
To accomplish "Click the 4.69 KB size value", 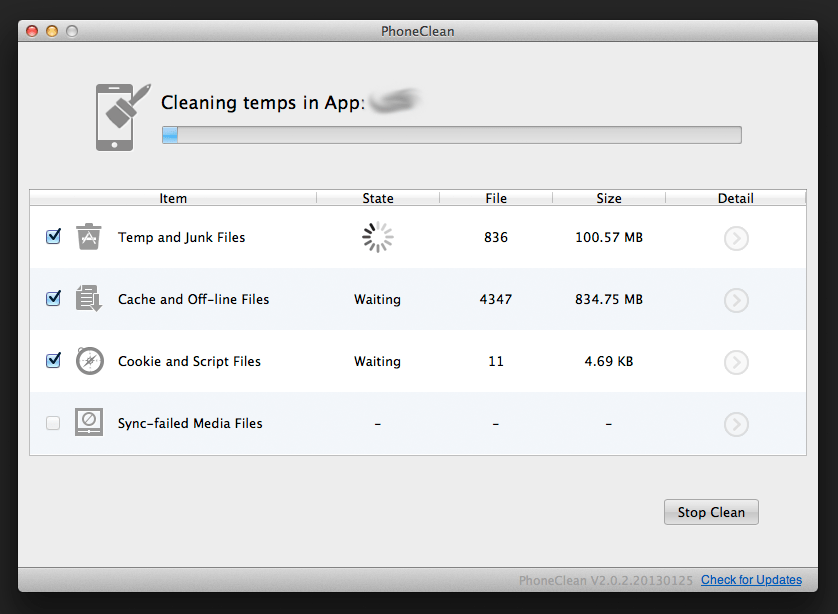I will pyautogui.click(x=609, y=361).
